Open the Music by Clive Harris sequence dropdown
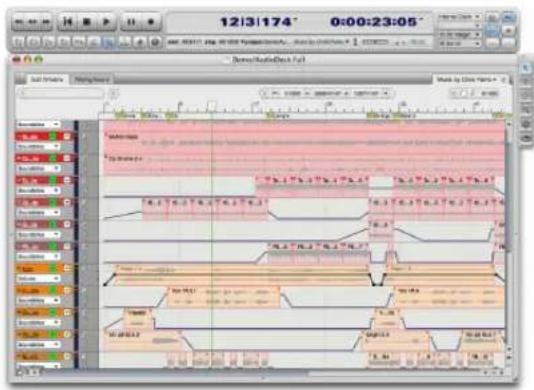This screenshot has width=534, height=390. tap(466, 80)
